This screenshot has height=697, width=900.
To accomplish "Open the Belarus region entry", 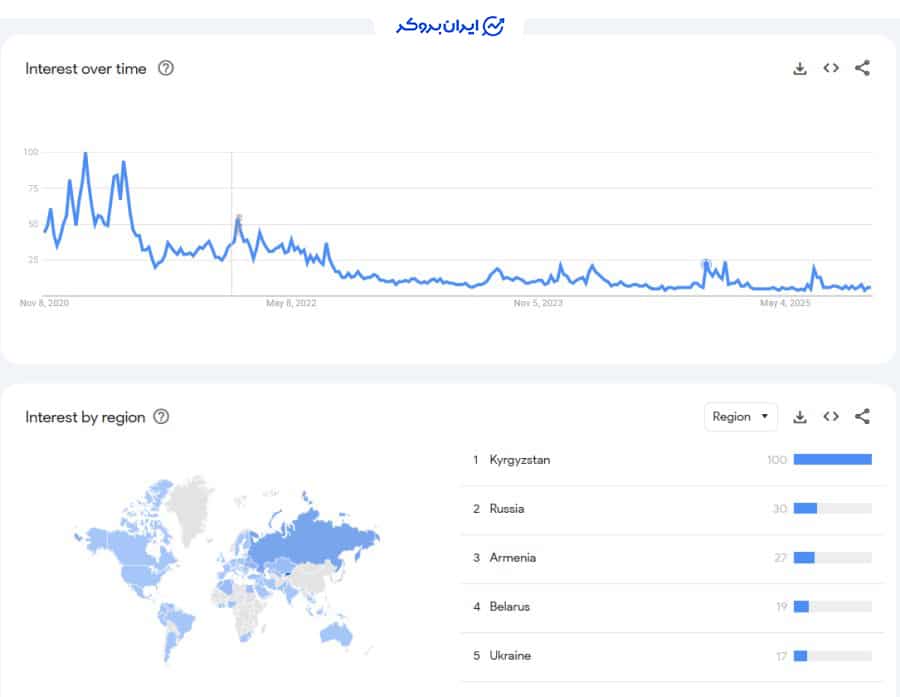I will (x=510, y=607).
